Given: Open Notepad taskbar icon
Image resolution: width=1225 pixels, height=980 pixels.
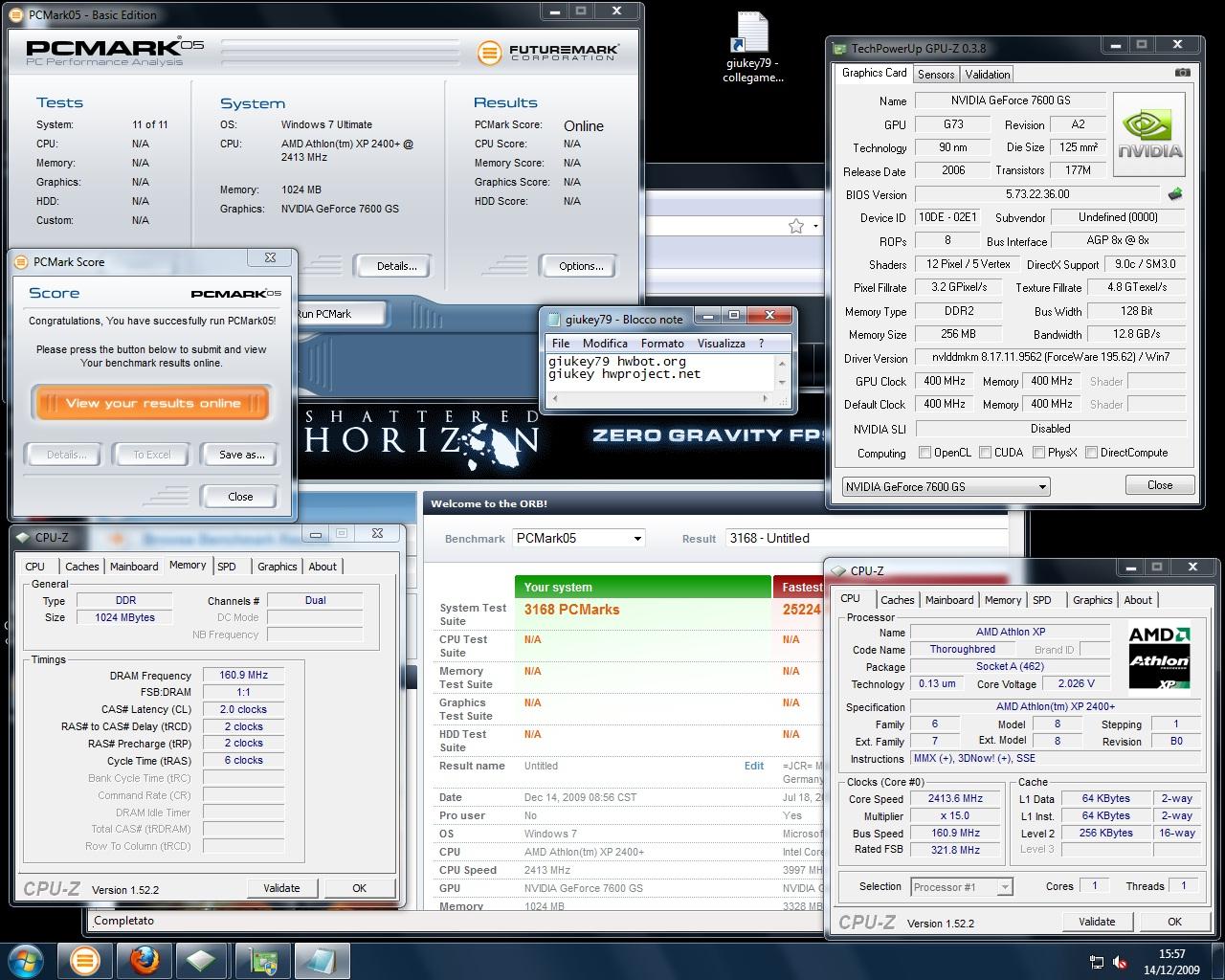Looking at the screenshot, I should click(x=321, y=959).
